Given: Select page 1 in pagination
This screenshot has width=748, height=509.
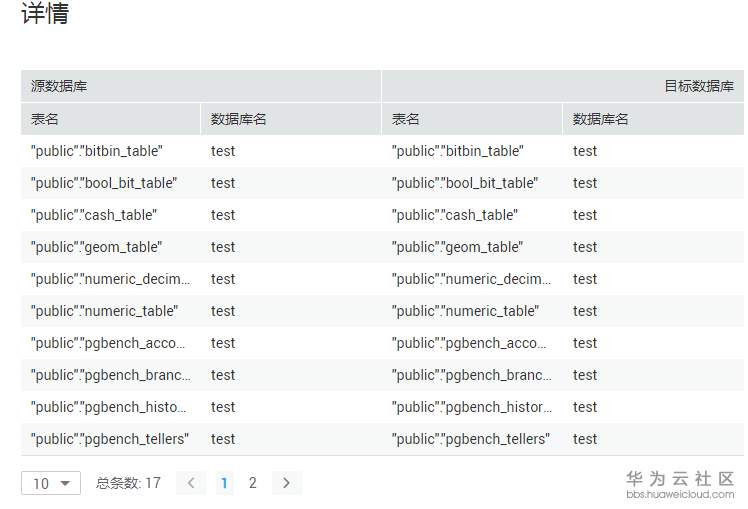Looking at the screenshot, I should coord(224,483).
